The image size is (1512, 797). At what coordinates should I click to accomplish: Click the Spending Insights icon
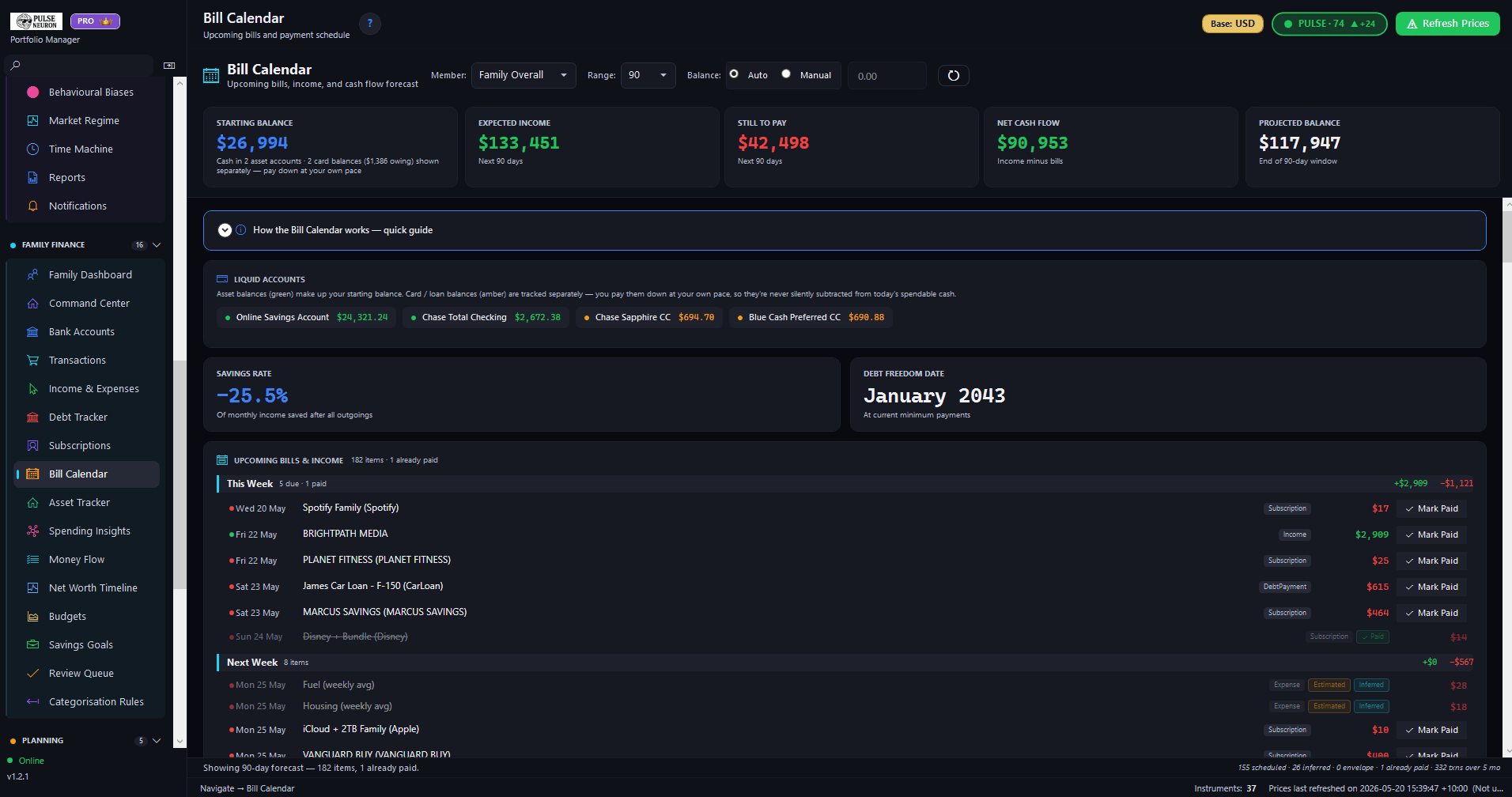coord(32,531)
